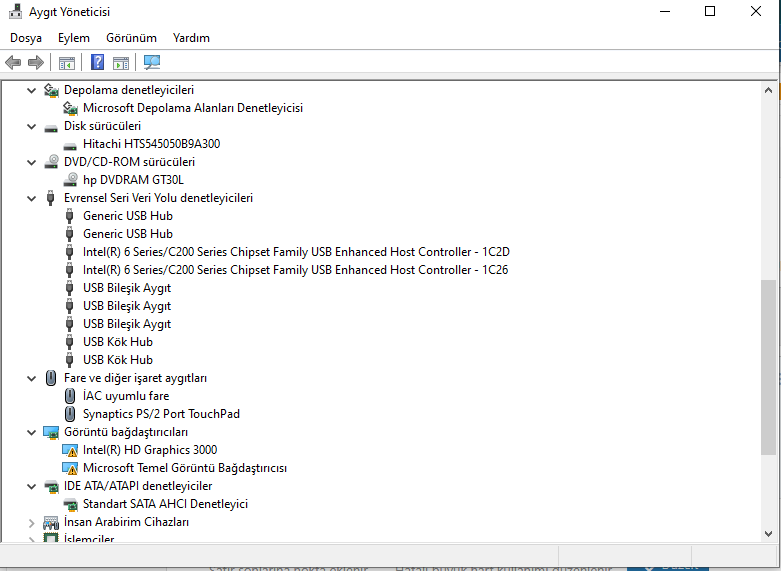Image resolution: width=781 pixels, height=571 pixels.
Task: Collapse the Depolama denetleyicileri node
Action: 31,90
